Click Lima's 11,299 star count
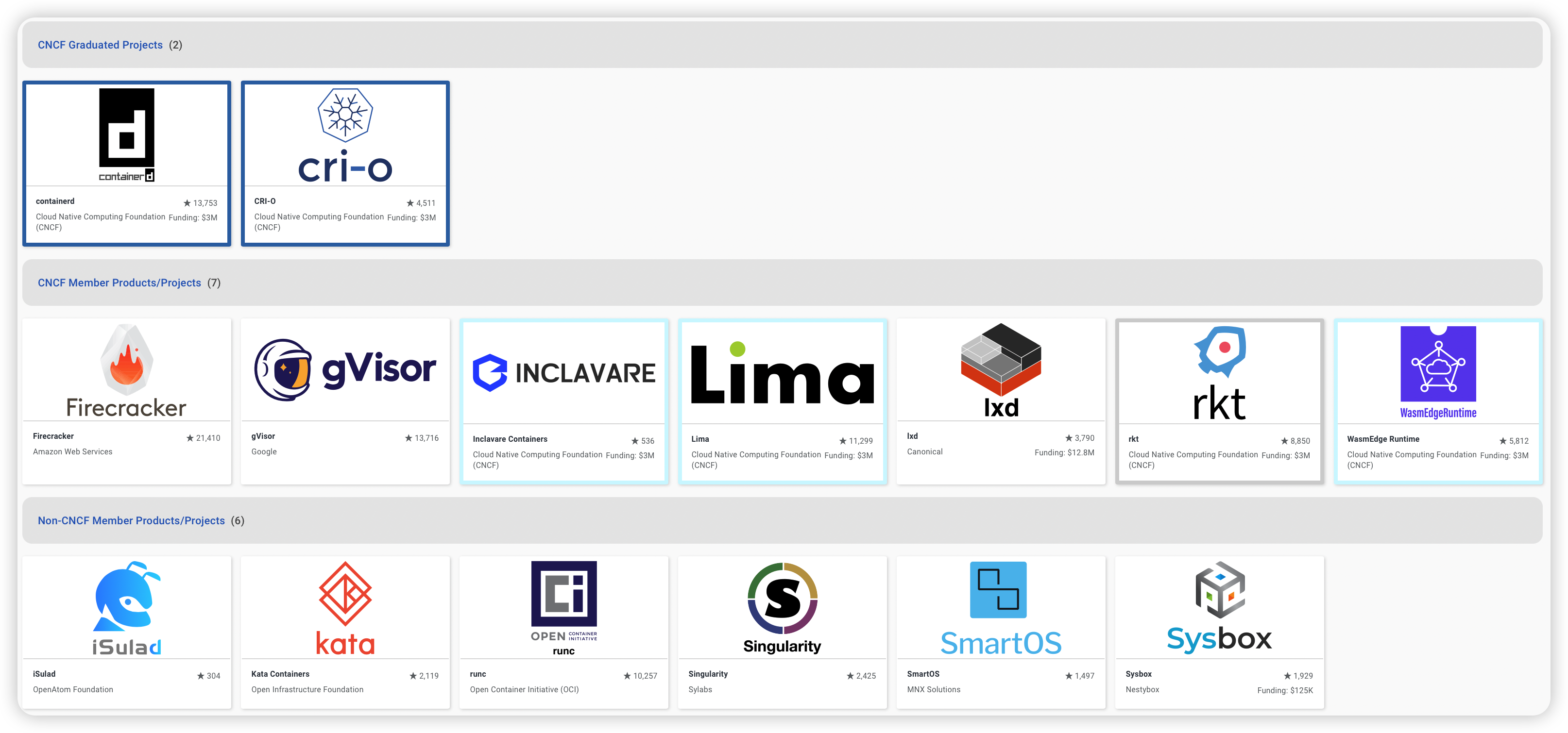Image resolution: width=1568 pixels, height=733 pixels. coord(856,441)
